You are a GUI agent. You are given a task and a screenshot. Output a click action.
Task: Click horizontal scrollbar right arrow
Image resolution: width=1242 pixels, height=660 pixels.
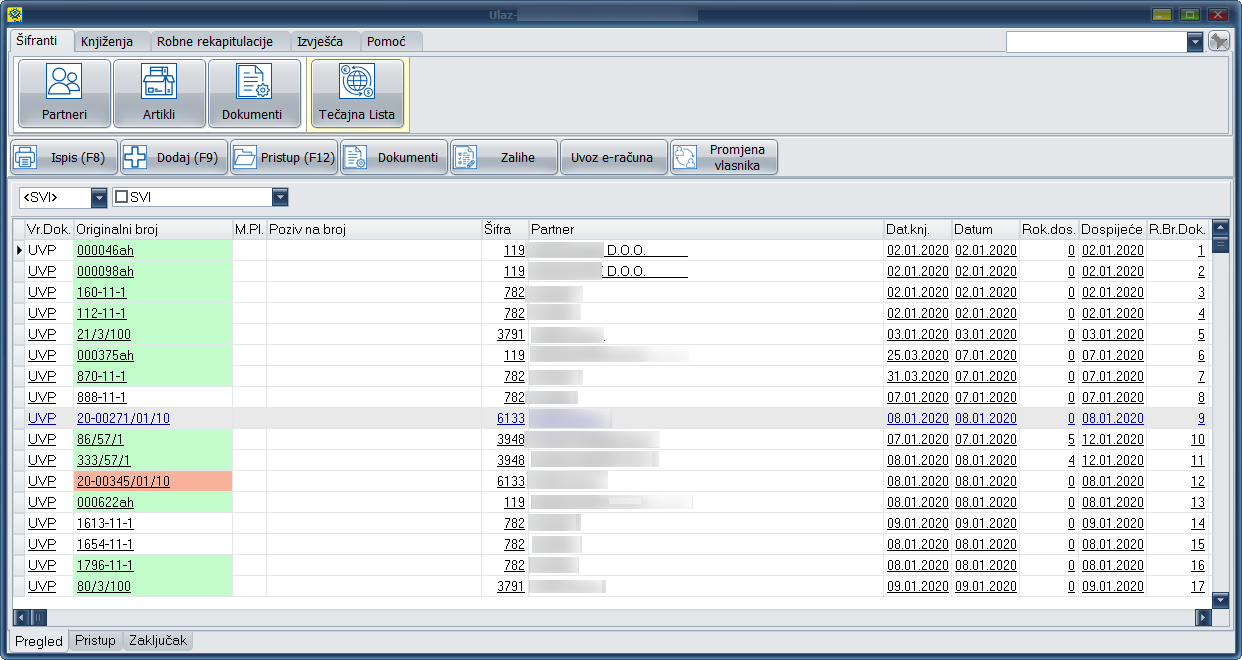[1203, 618]
